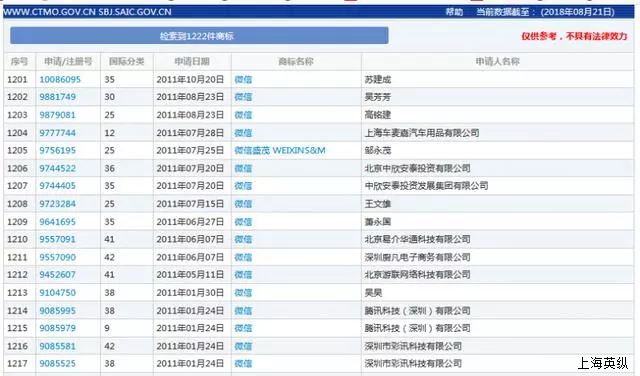Select applicant 北京易介华通科技有限公司

click(x=417, y=240)
